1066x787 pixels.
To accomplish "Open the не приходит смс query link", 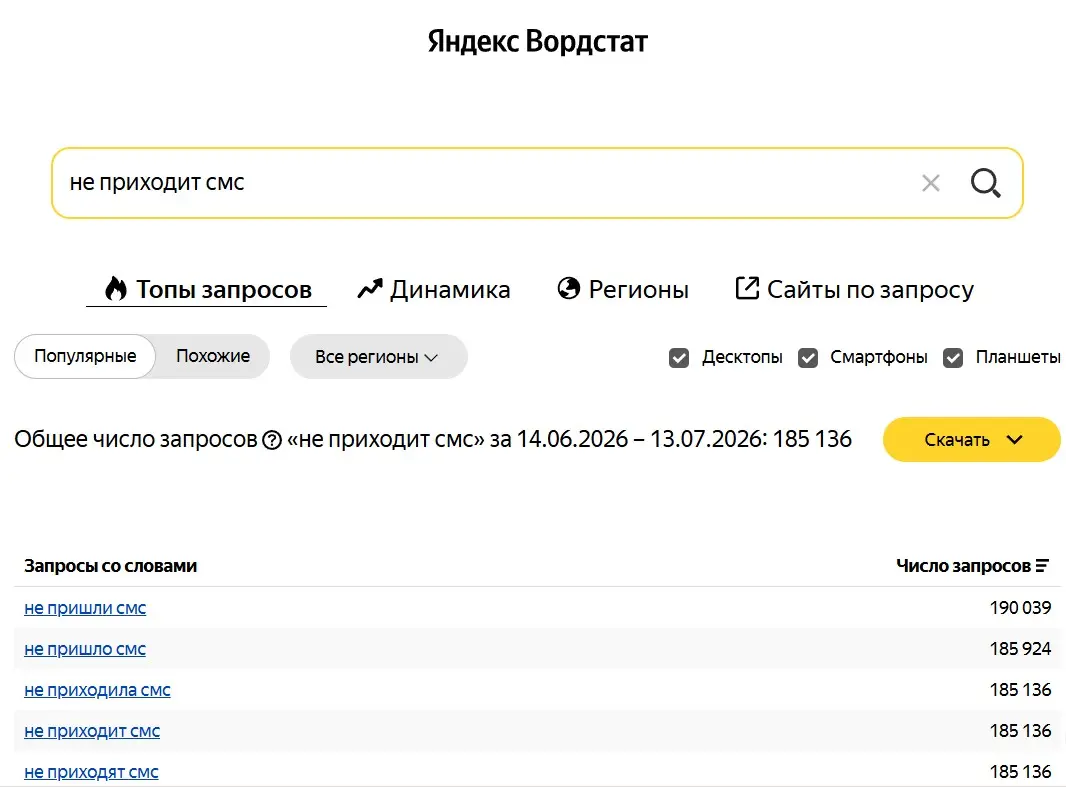I will tap(92, 731).
